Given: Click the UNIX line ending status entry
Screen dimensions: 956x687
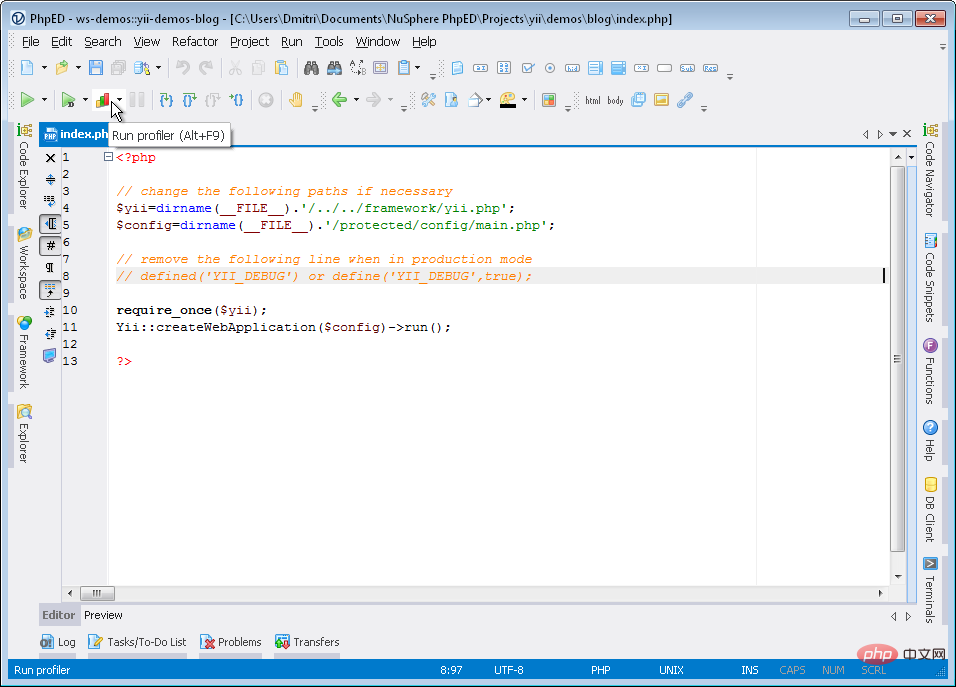Looking at the screenshot, I should (671, 670).
